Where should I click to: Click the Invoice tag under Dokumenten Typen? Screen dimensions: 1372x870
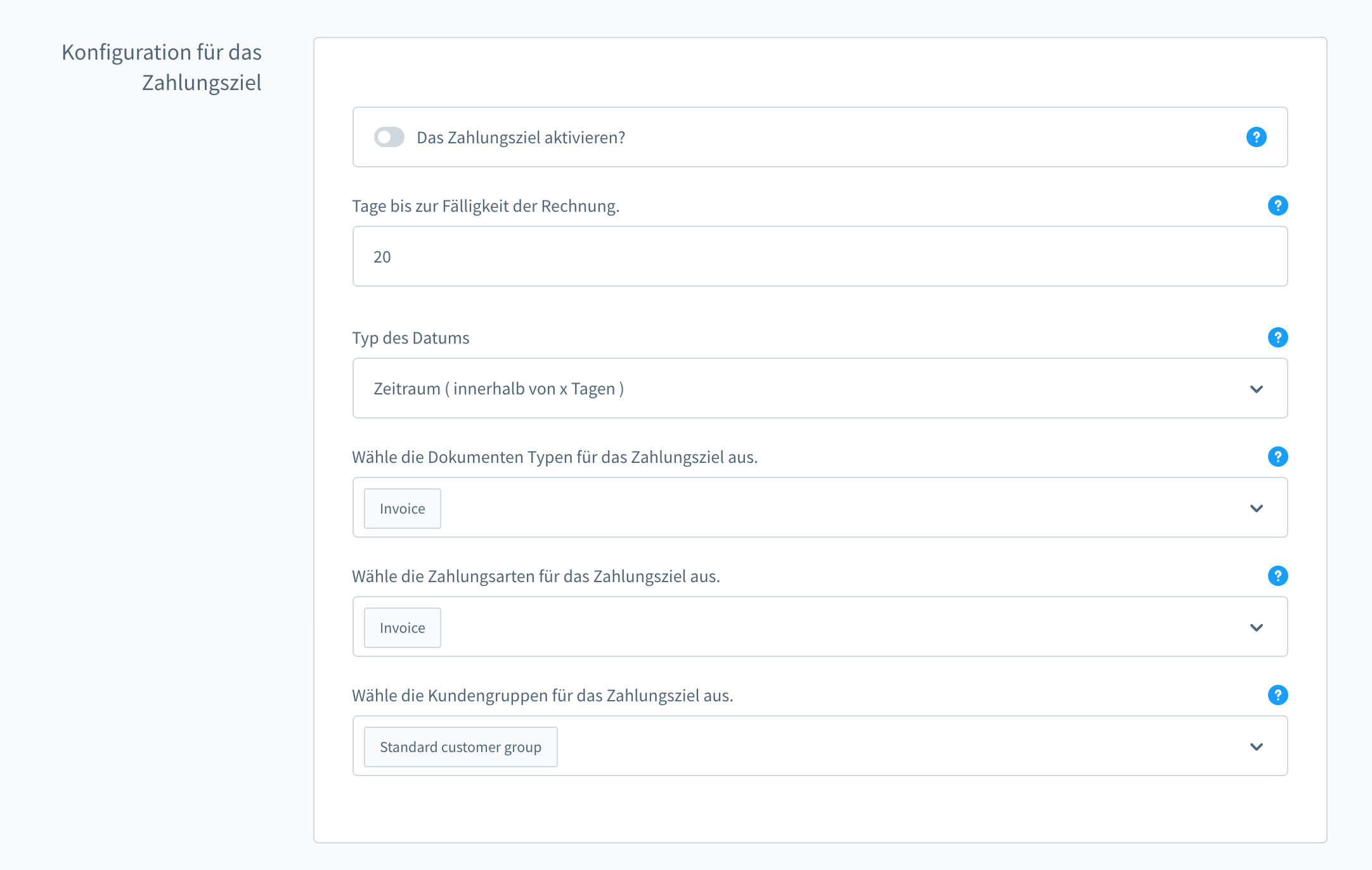point(403,509)
